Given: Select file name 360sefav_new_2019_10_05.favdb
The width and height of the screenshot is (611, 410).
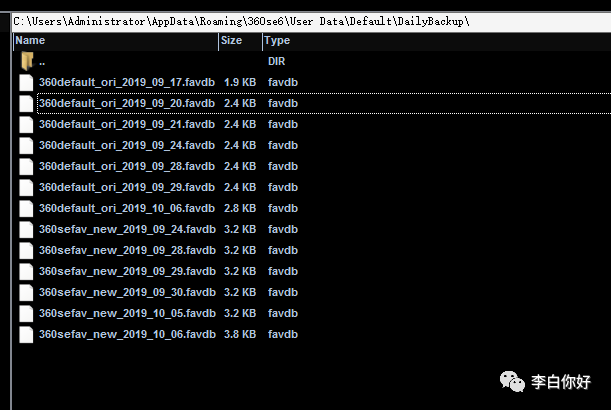Looking at the screenshot, I should (x=127, y=314).
